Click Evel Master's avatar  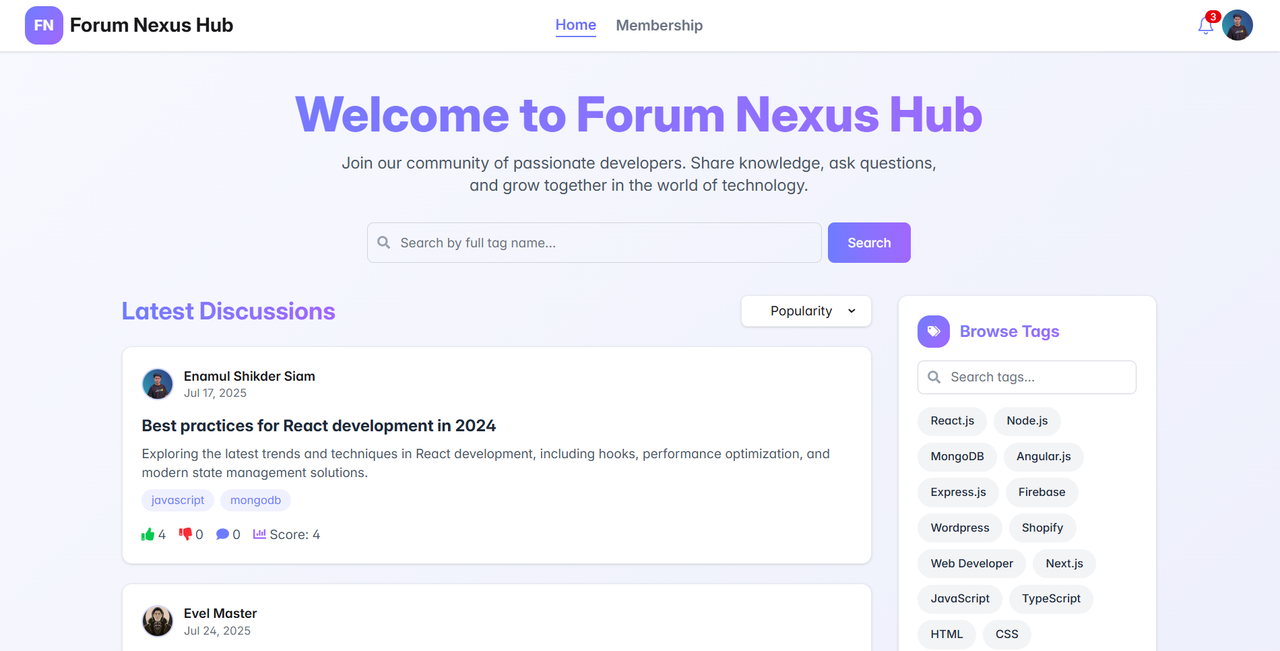click(x=158, y=621)
